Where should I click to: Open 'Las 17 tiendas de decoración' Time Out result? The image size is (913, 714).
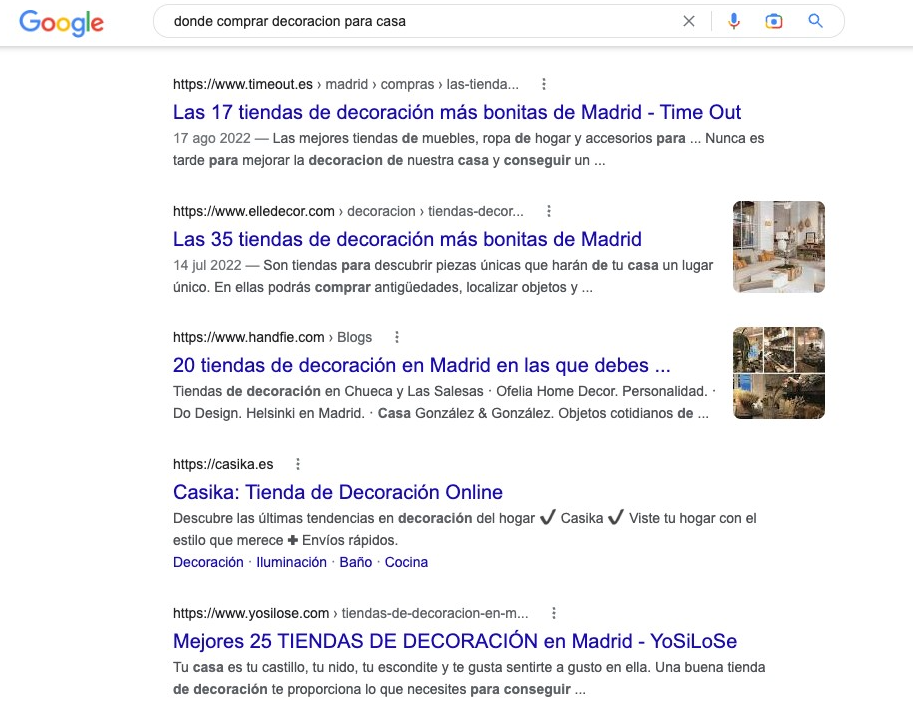(x=456, y=112)
